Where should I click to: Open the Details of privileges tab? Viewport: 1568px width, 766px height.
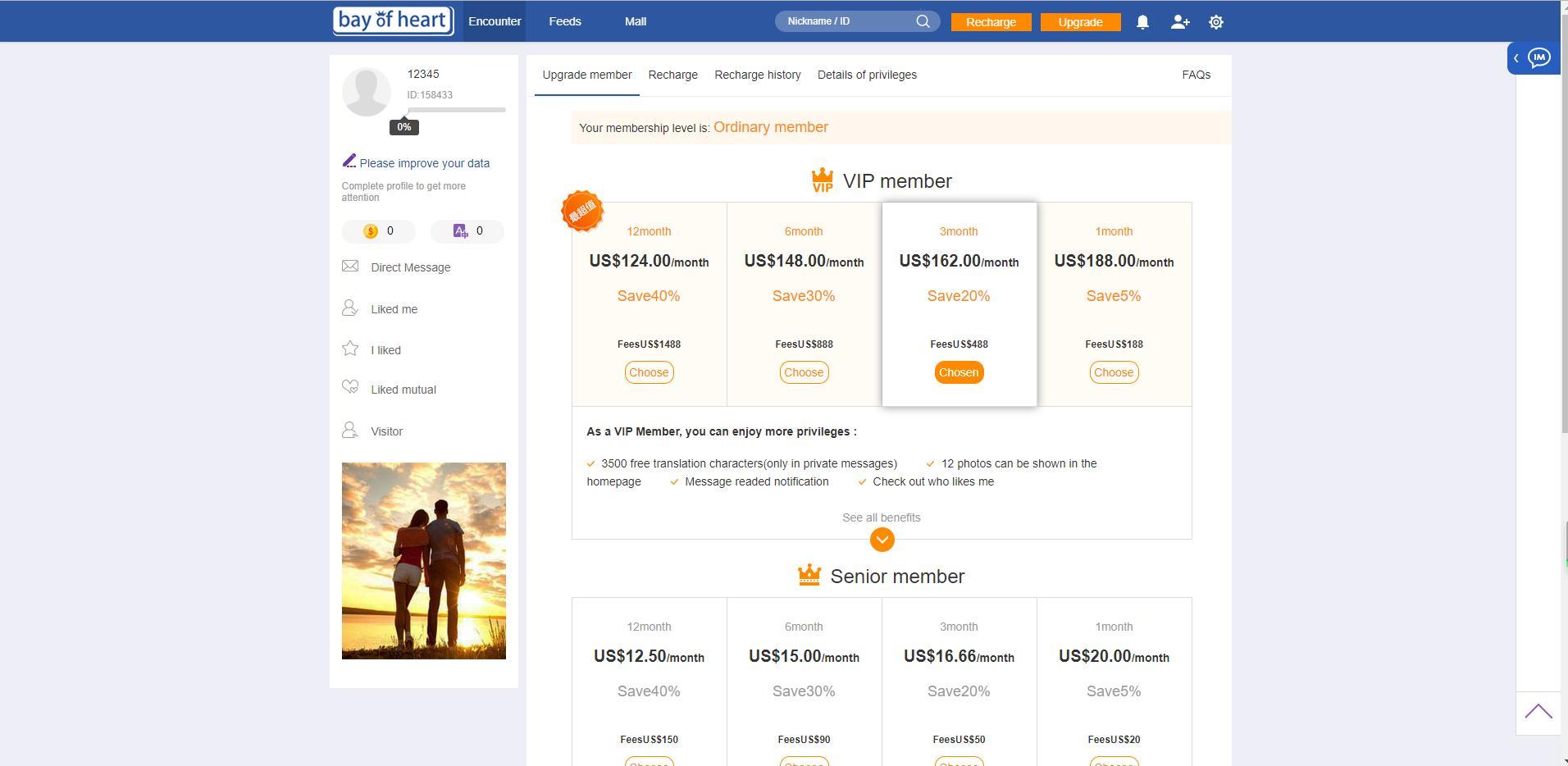coord(867,75)
